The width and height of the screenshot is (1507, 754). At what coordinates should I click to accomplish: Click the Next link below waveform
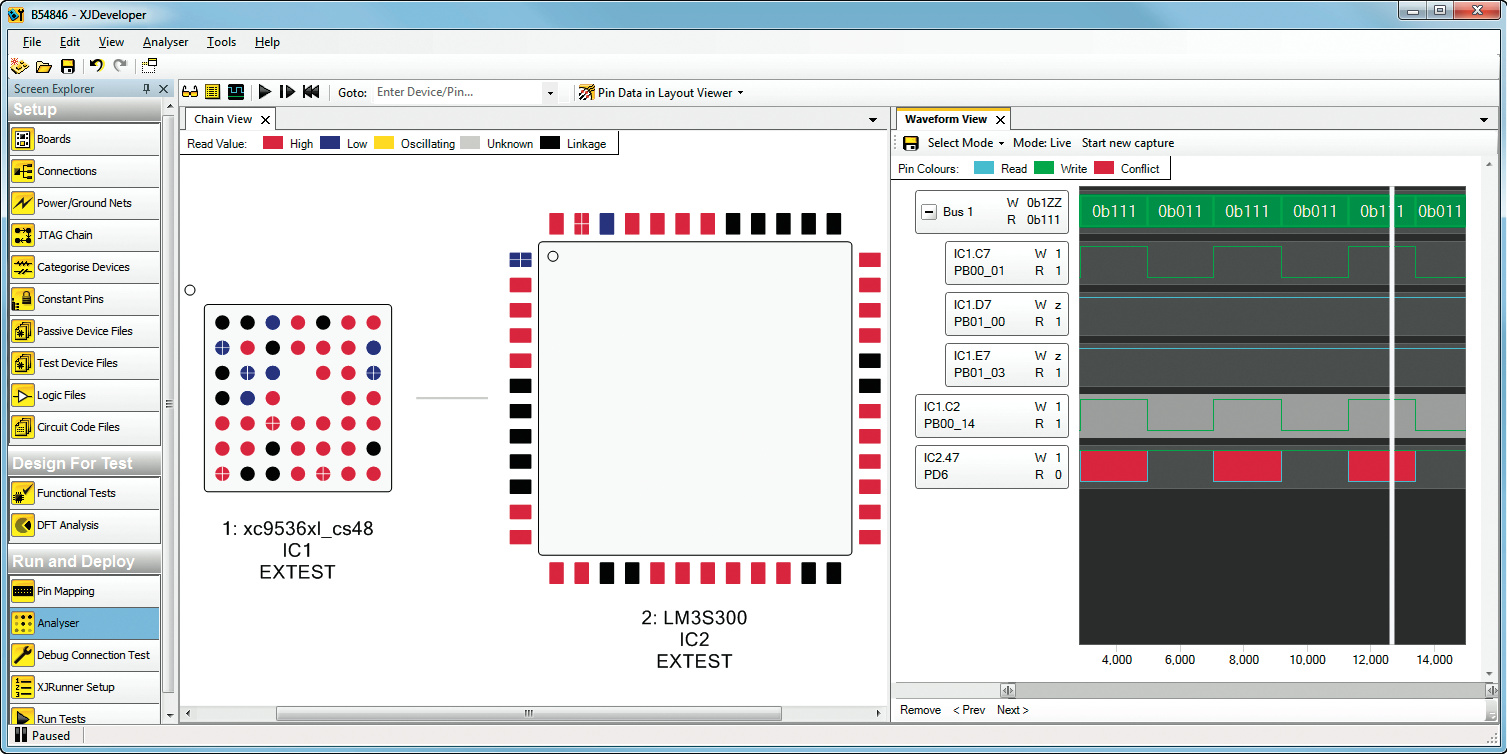(x=1012, y=710)
